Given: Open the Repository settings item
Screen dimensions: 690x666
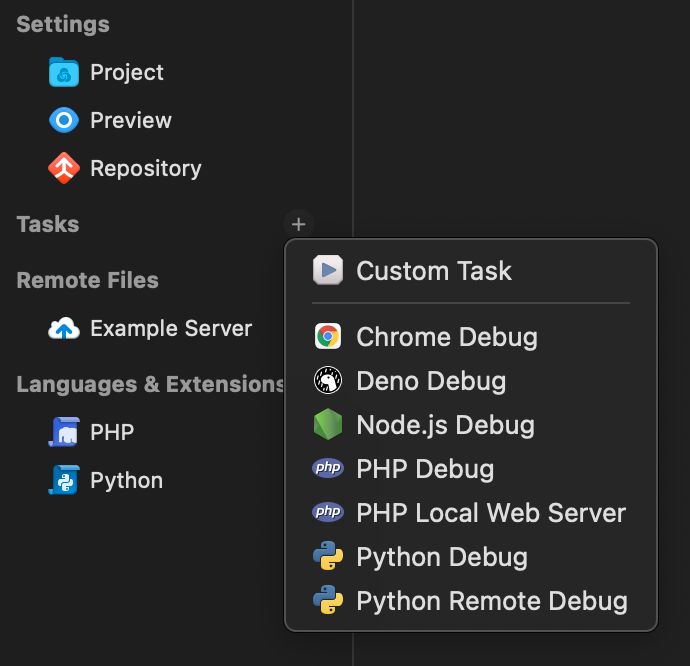Looking at the screenshot, I should [x=145, y=168].
